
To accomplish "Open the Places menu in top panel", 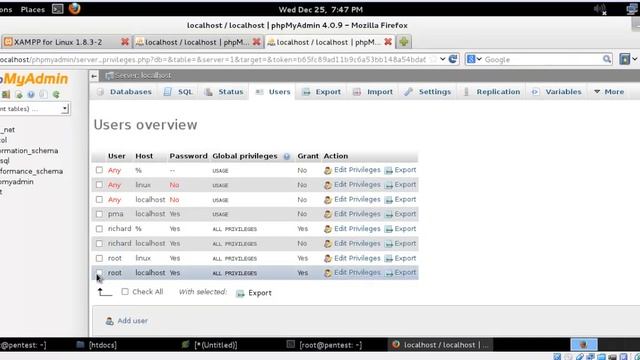I will (x=33, y=9).
